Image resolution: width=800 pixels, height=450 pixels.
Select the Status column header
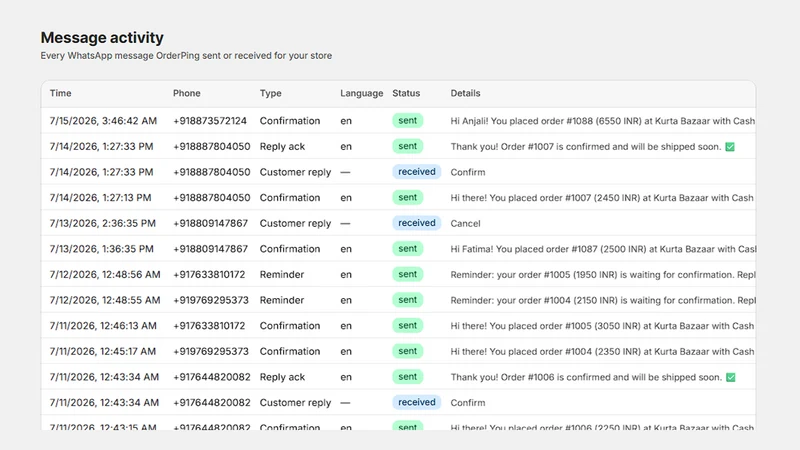click(x=406, y=93)
